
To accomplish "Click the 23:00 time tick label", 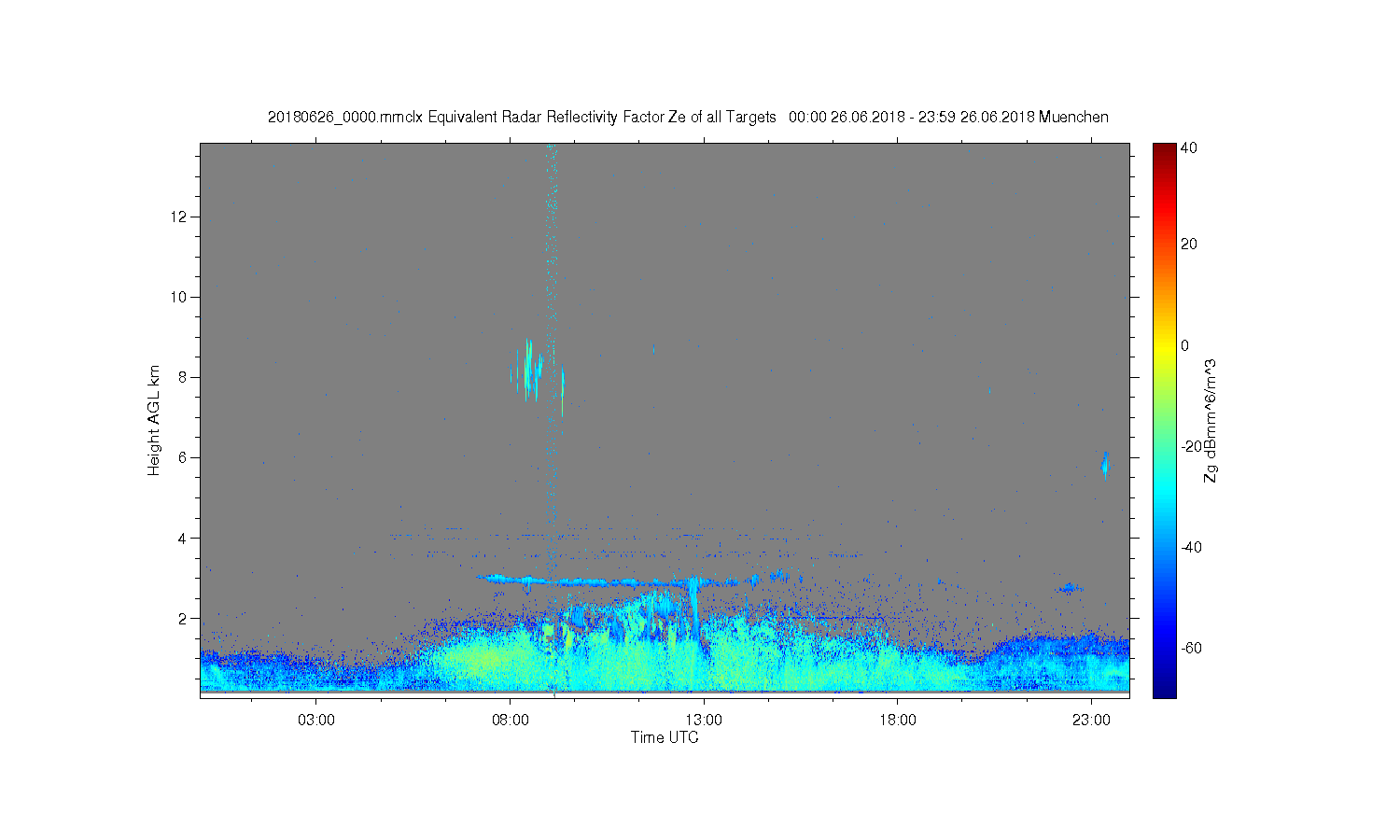I will 1091,721.
